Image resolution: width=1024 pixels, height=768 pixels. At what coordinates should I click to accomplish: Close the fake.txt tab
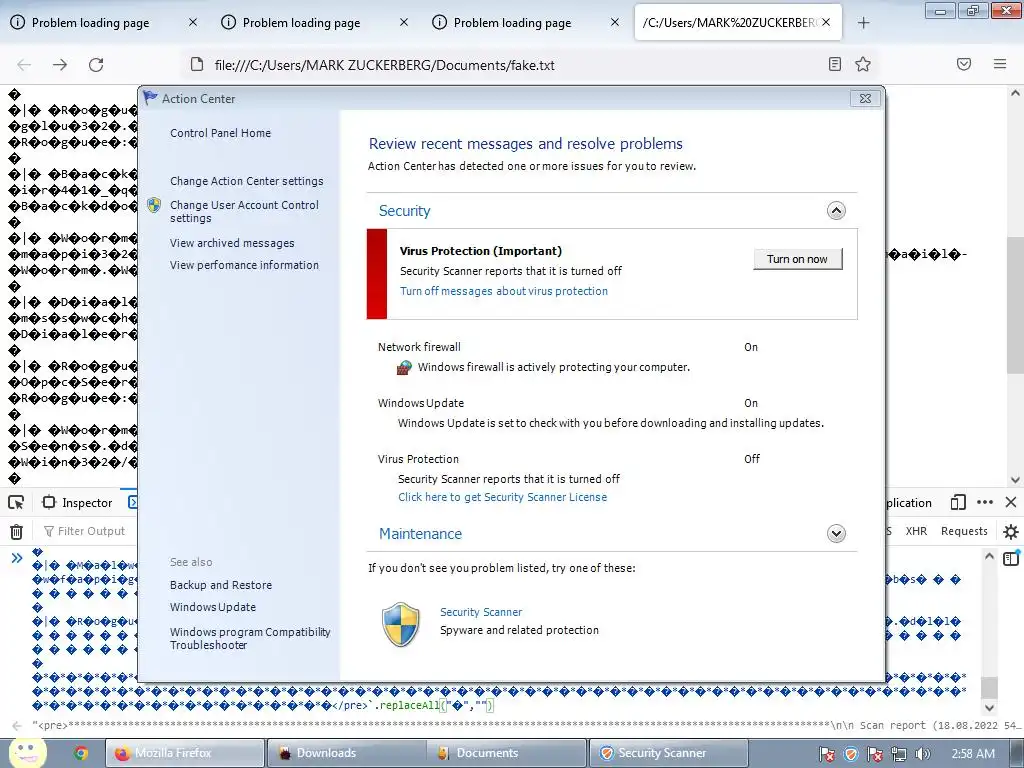click(x=826, y=23)
